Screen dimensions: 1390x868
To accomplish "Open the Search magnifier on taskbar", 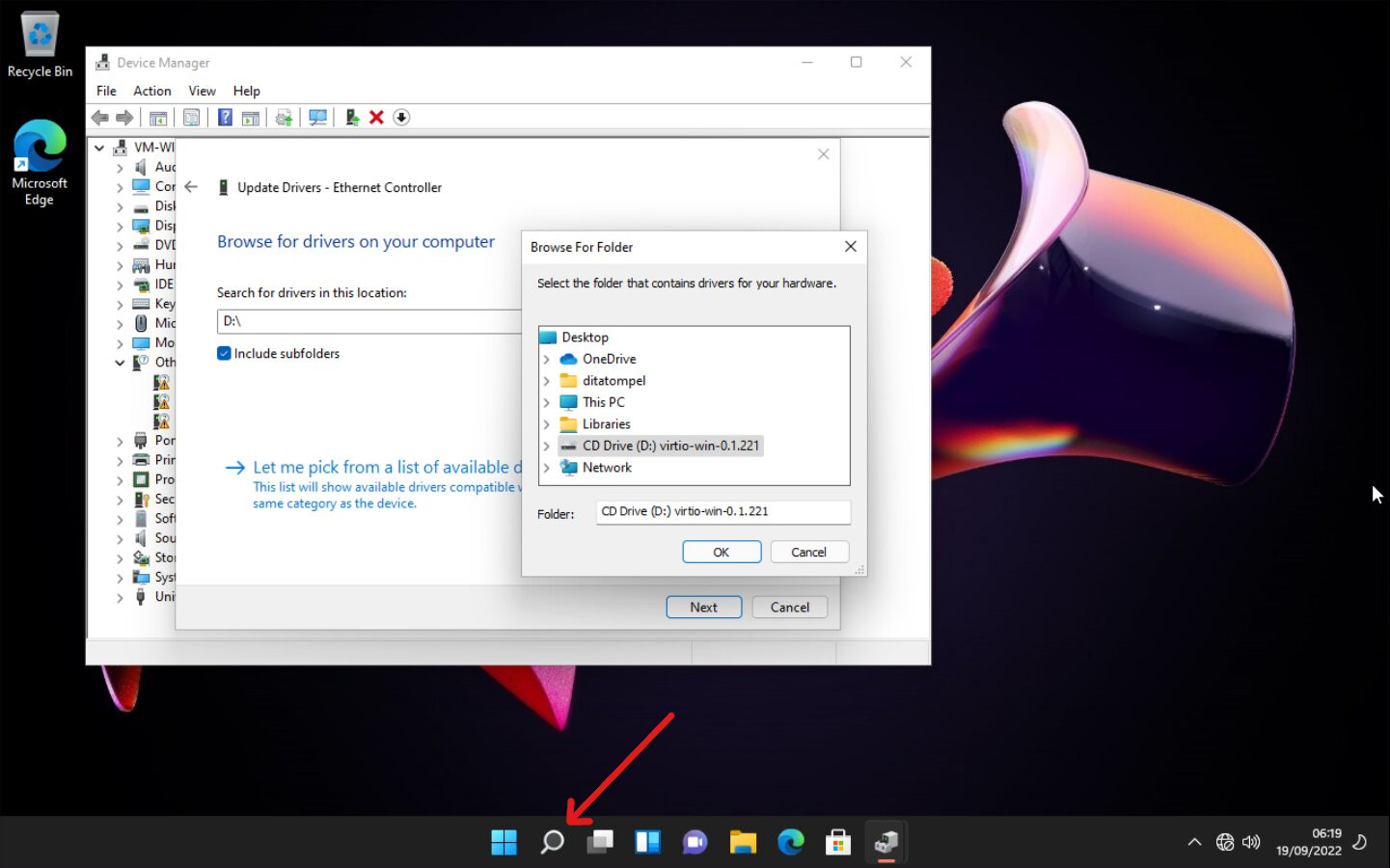I will (x=552, y=842).
